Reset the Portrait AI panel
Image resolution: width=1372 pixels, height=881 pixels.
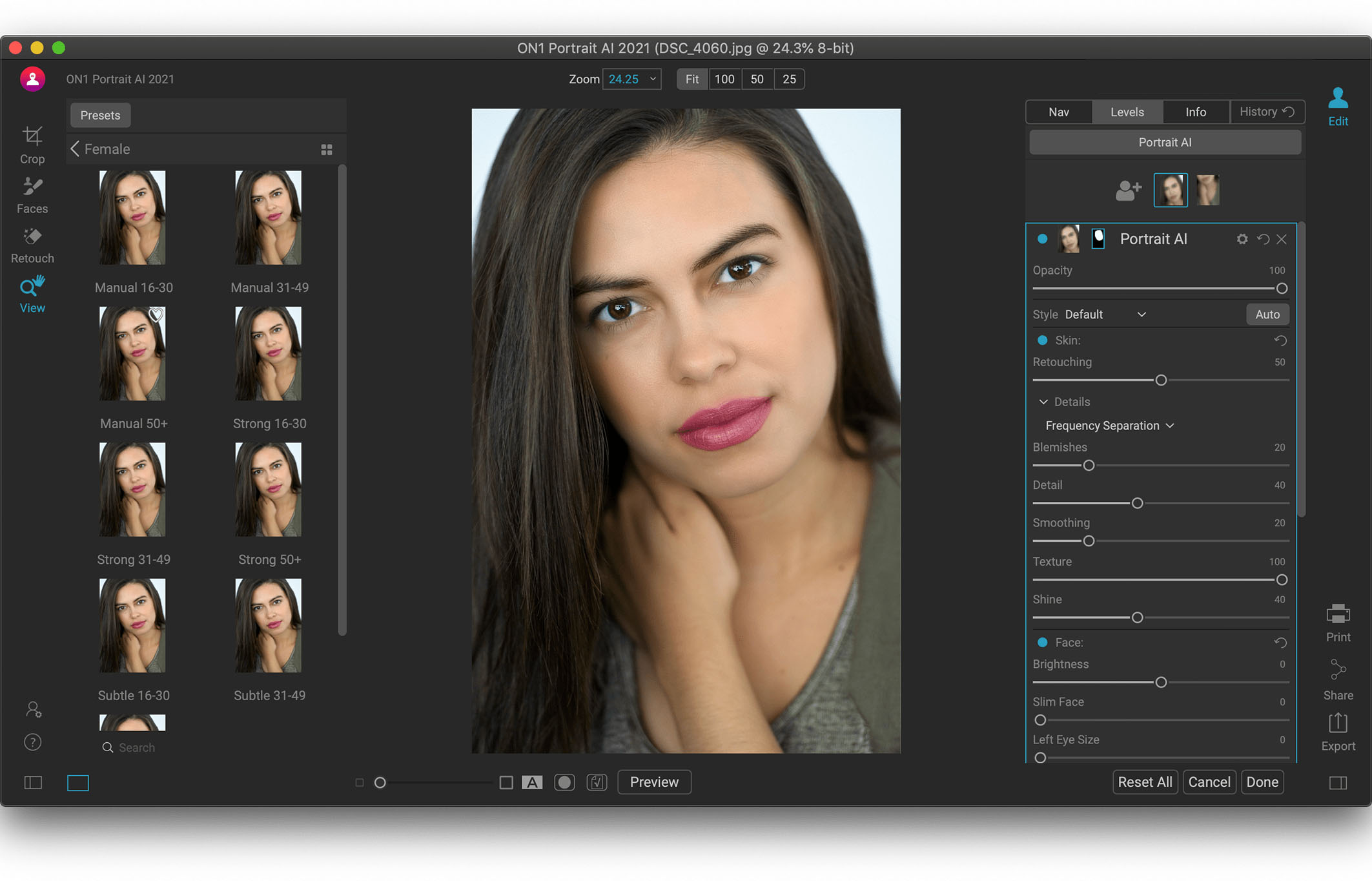coord(1263,239)
